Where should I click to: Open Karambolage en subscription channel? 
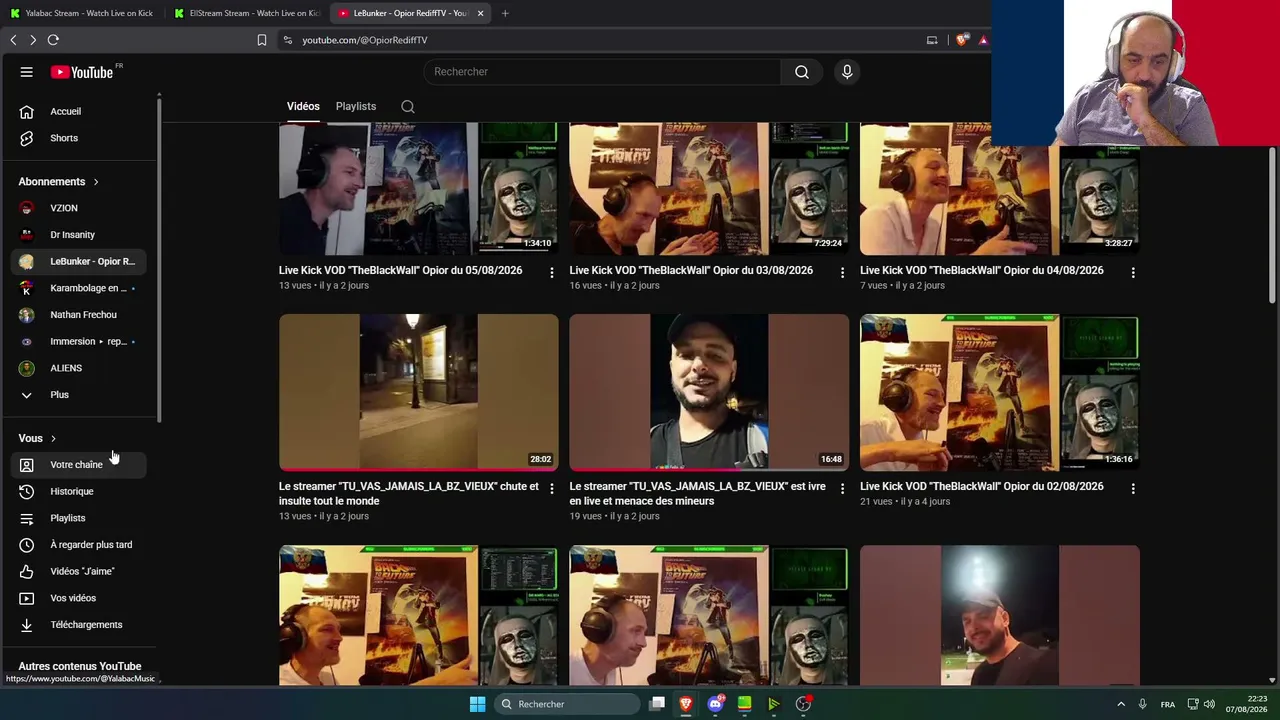[x=80, y=288]
